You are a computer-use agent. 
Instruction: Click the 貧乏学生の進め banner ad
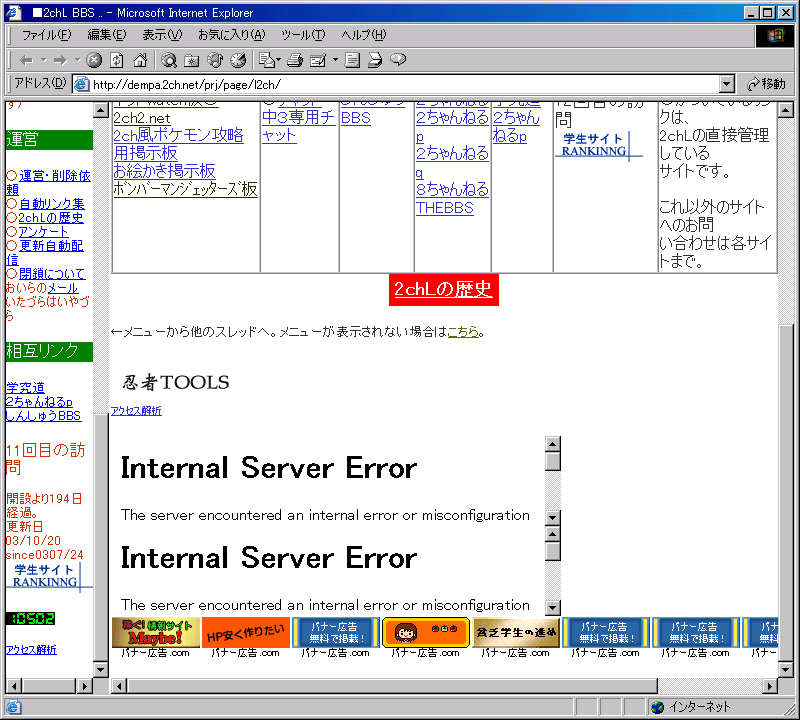(516, 632)
